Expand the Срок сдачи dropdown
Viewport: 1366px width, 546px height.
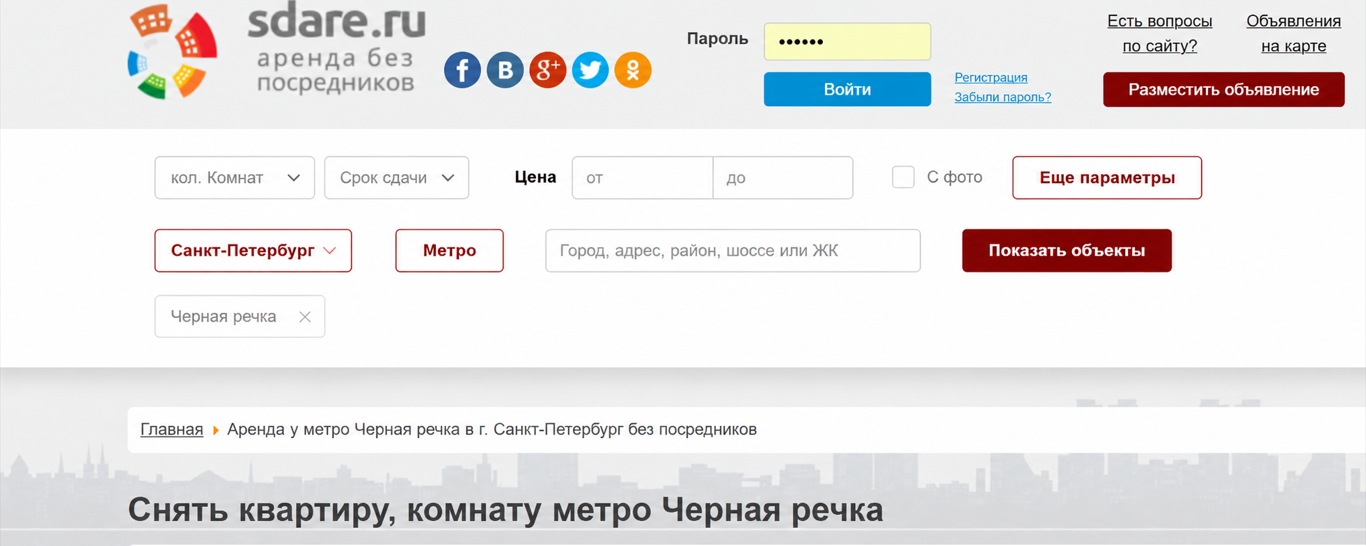click(397, 178)
